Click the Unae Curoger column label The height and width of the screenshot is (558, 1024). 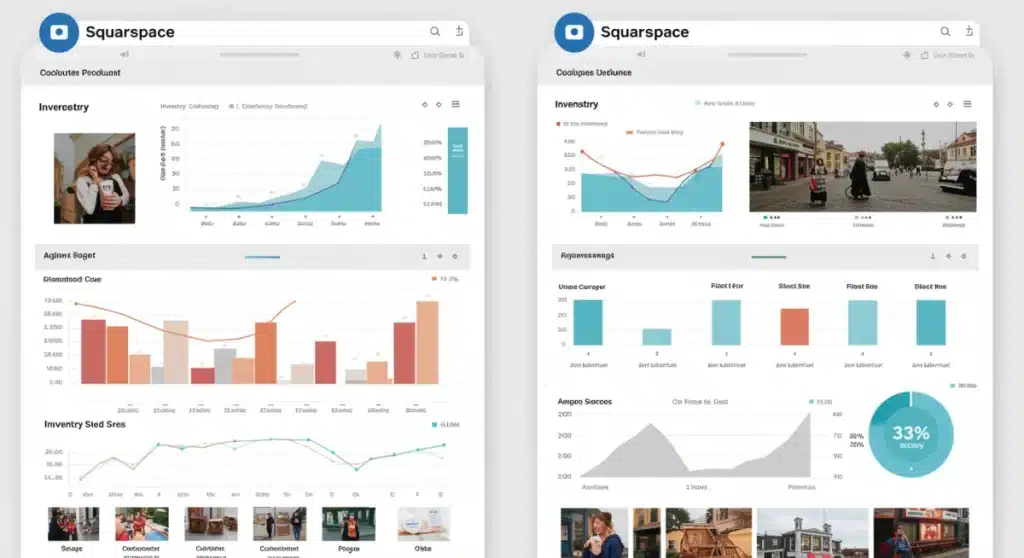pos(582,287)
